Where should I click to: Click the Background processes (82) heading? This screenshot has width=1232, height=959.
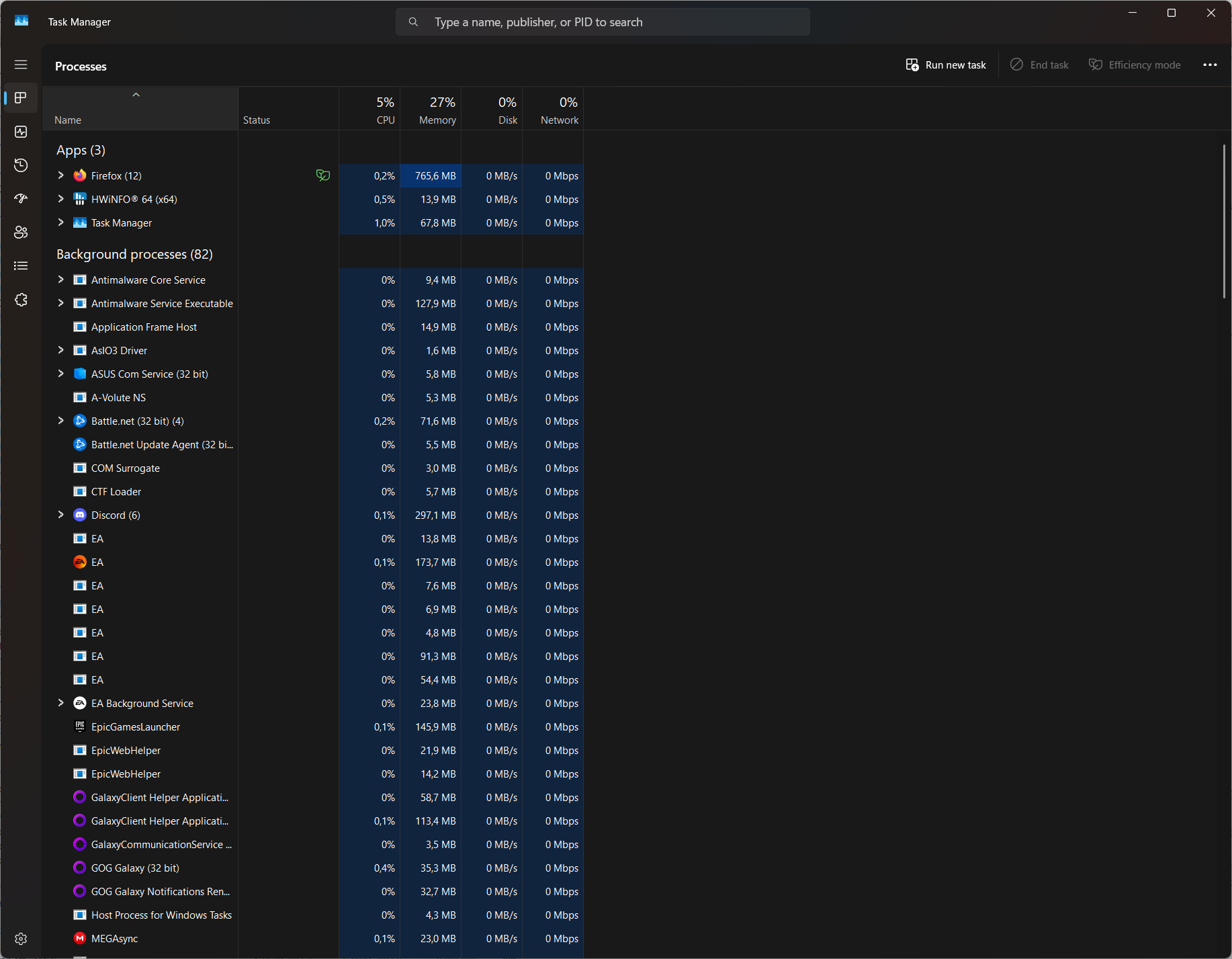coord(134,254)
